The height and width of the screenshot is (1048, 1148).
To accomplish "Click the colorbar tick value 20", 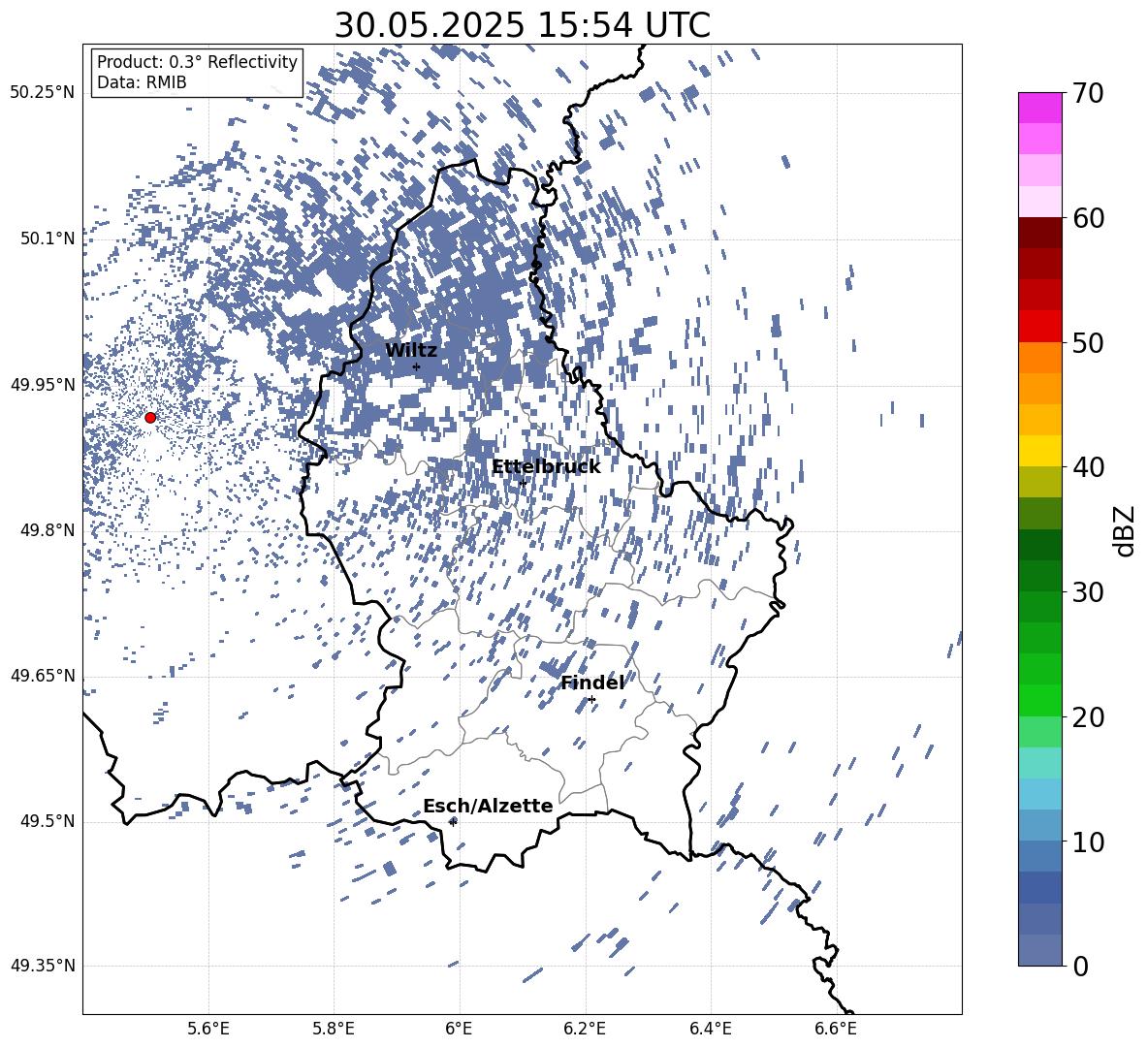I will click(1088, 717).
